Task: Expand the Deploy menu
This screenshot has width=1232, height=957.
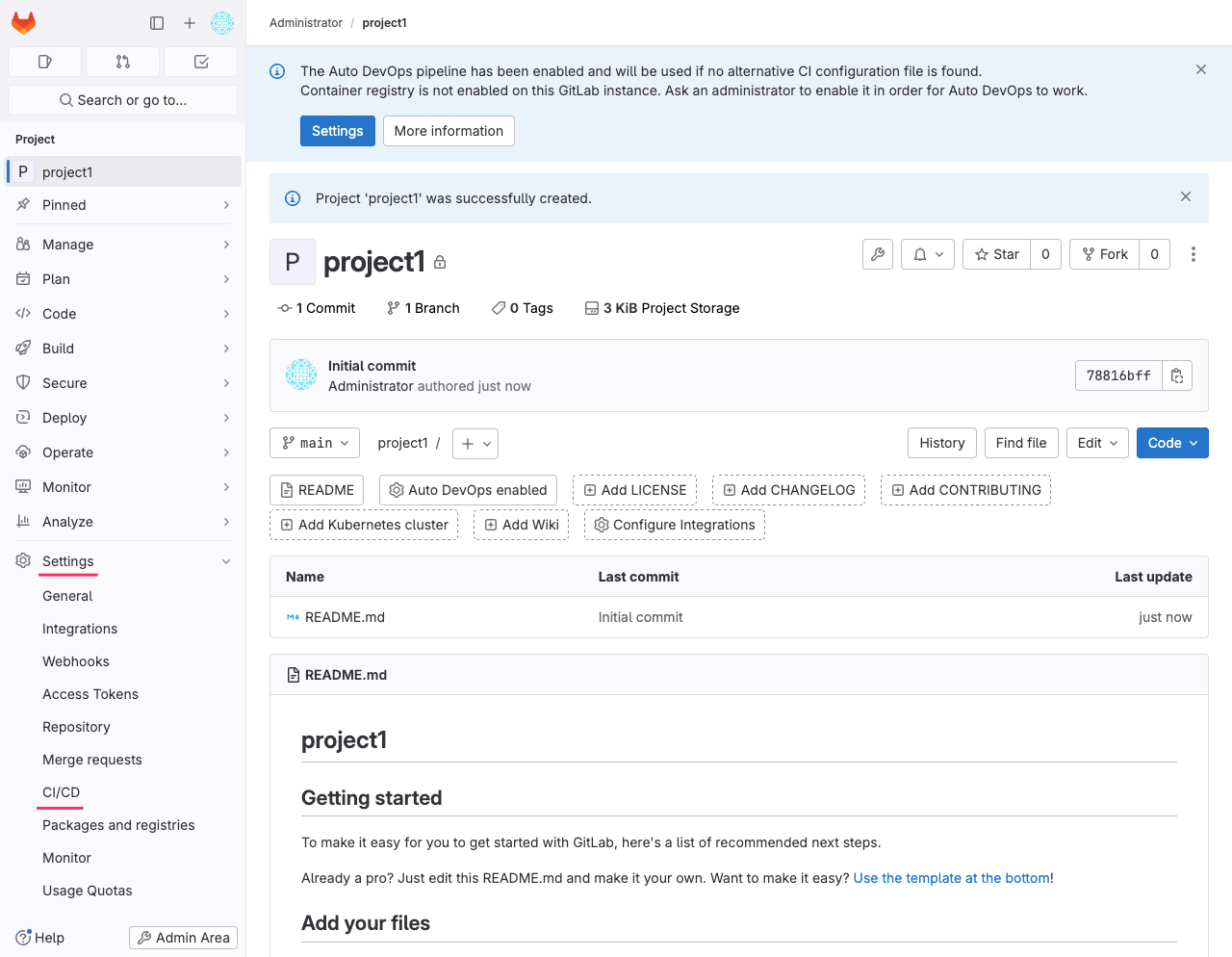Action: 123,418
